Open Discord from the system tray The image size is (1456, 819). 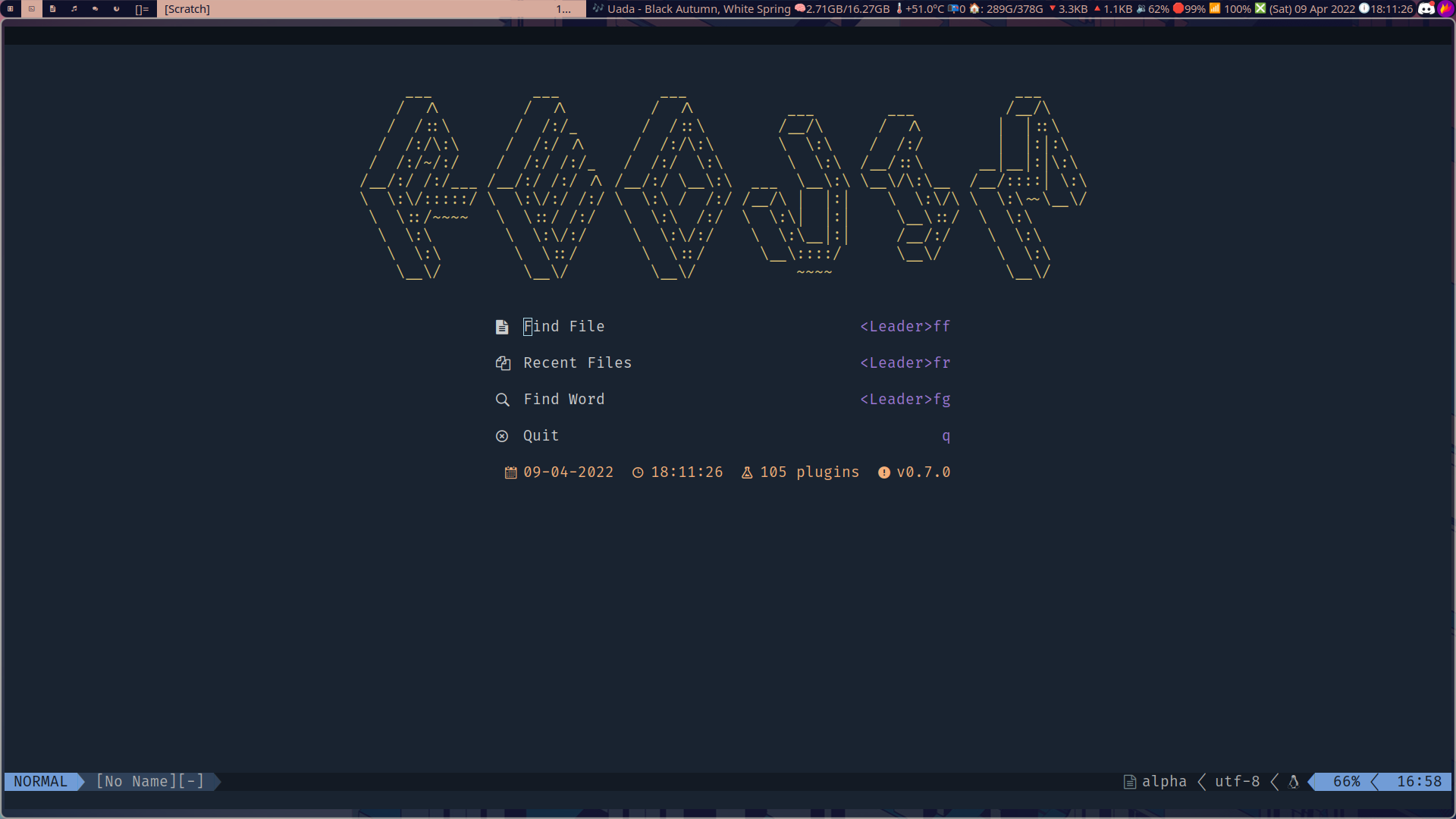1426,9
